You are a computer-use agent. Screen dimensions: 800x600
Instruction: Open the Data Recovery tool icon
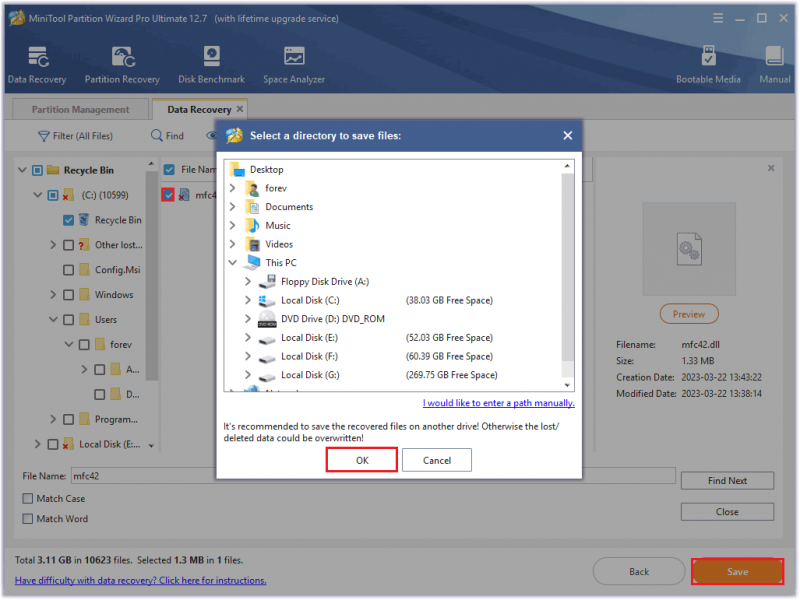click(x=37, y=57)
